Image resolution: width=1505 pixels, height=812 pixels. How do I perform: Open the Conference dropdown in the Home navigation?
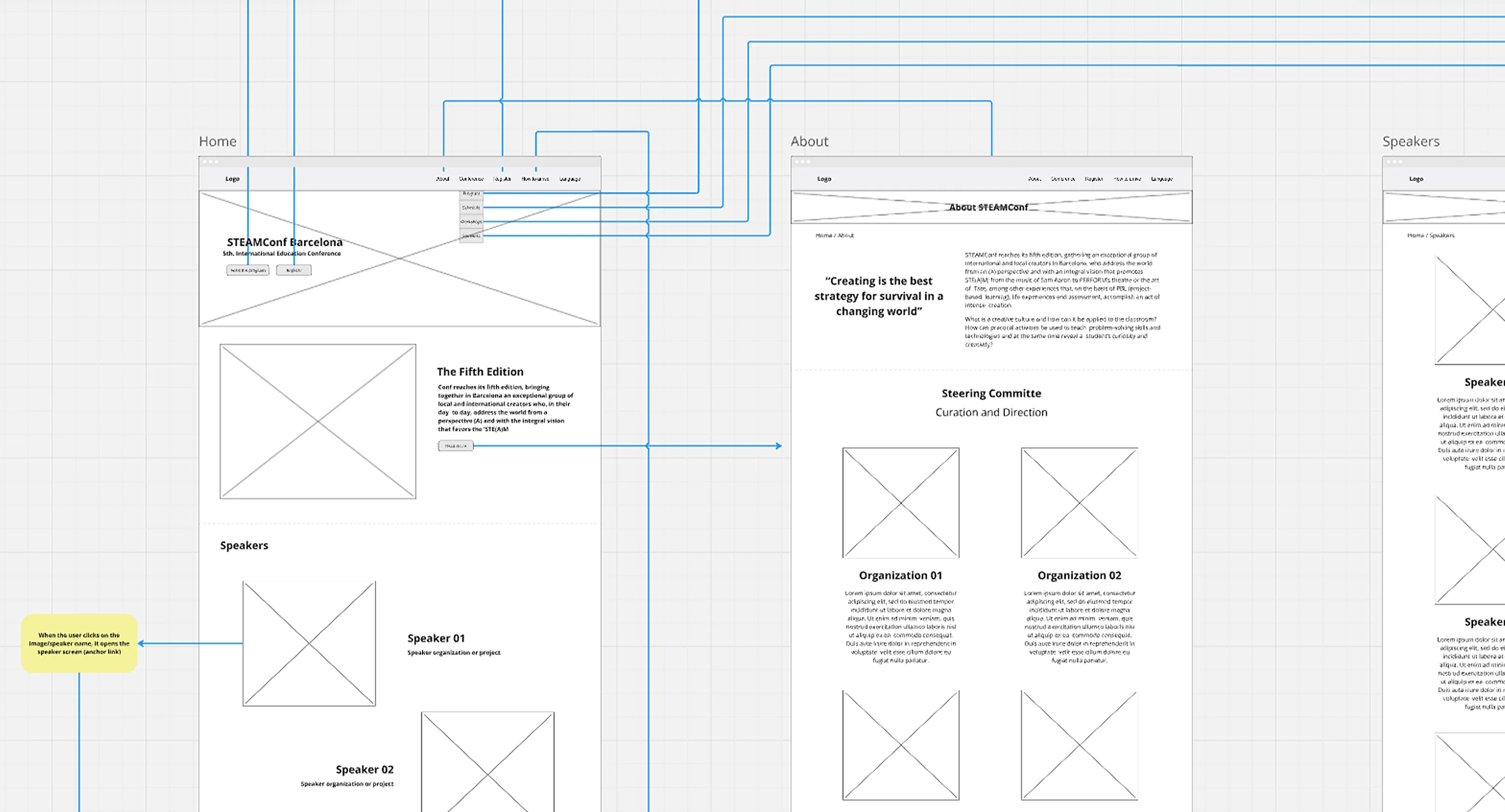point(472,179)
